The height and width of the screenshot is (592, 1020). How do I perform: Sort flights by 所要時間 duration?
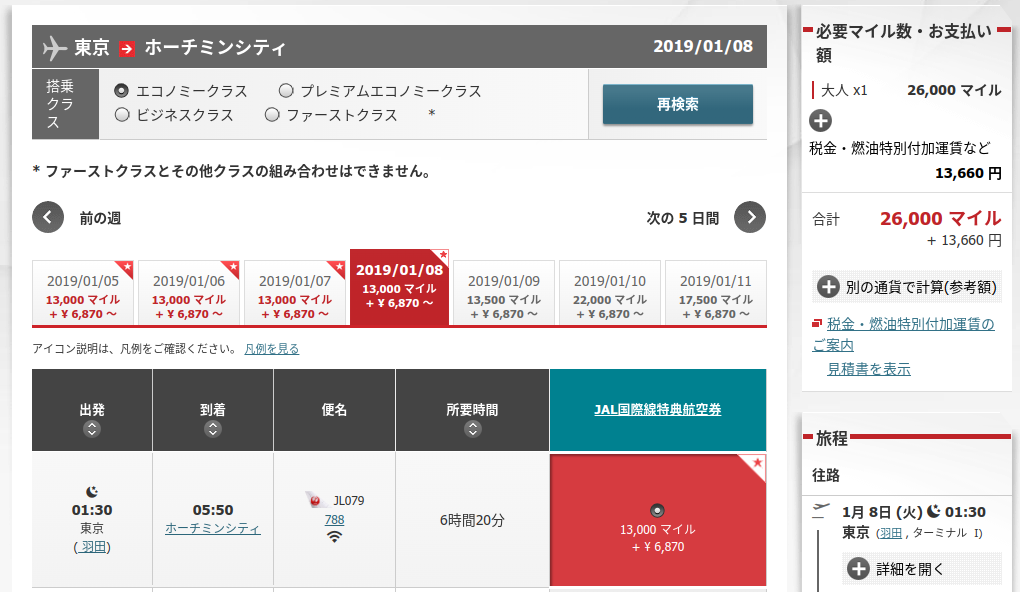point(473,429)
